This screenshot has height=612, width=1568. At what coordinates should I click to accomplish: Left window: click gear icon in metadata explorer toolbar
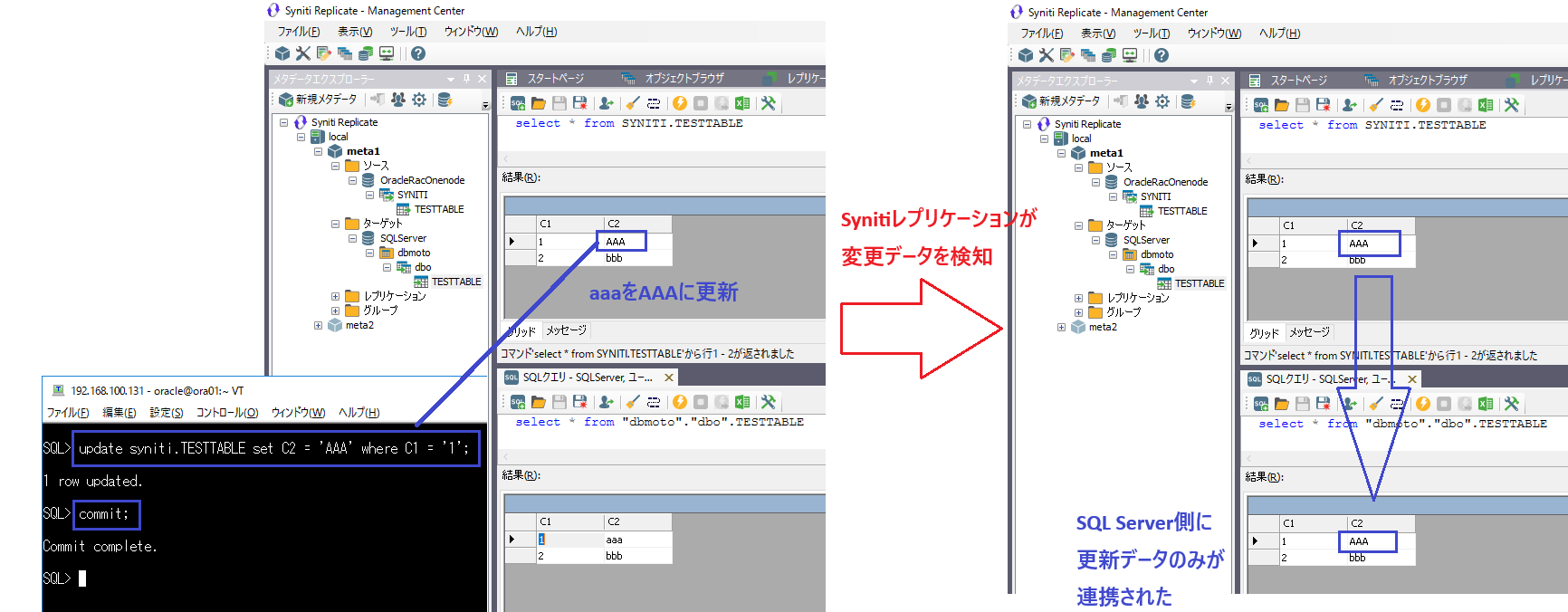[419, 100]
